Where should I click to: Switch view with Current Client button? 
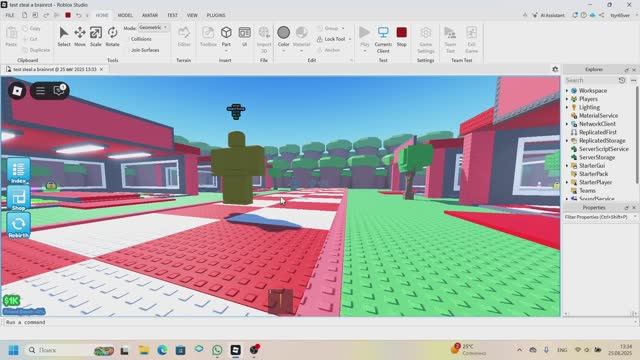click(x=383, y=39)
